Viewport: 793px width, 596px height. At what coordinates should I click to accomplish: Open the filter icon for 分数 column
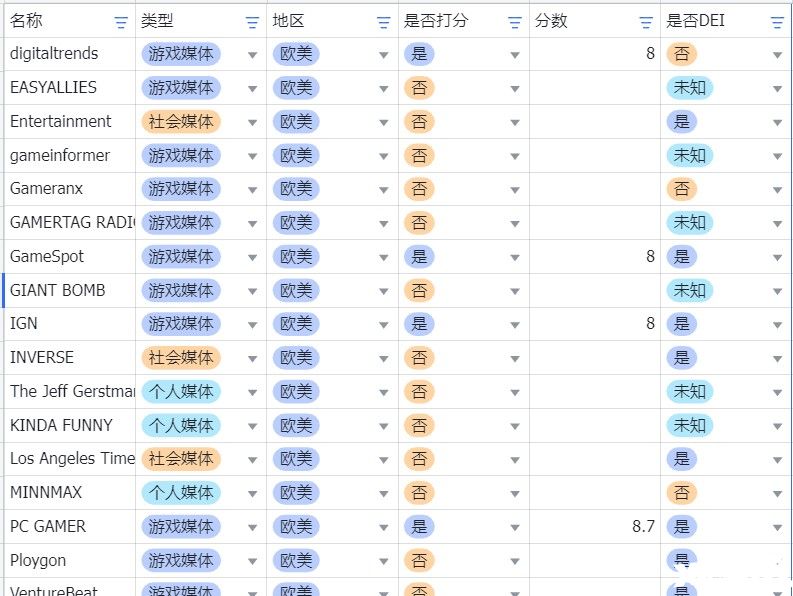tap(646, 22)
